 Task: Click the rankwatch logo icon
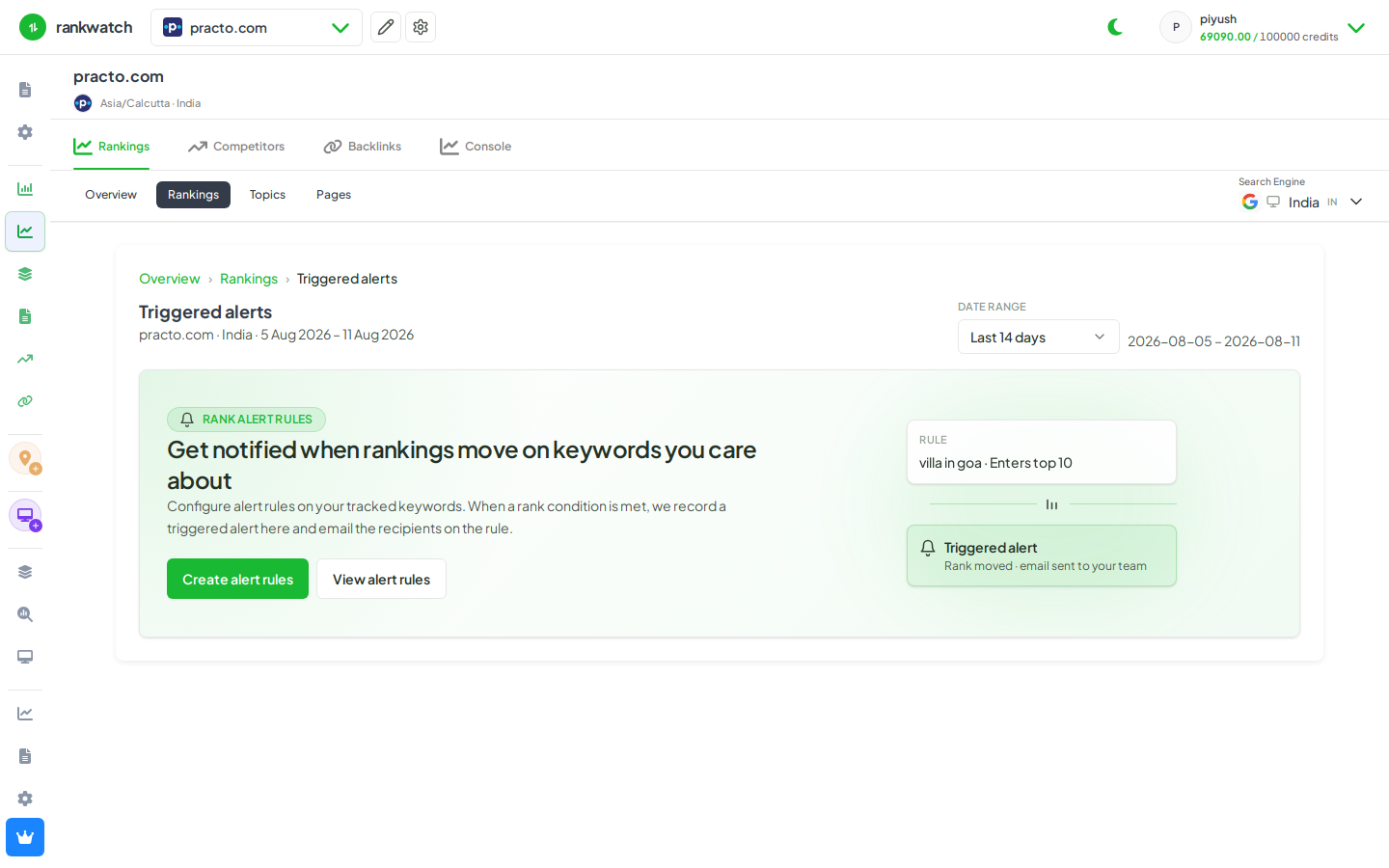[33, 27]
